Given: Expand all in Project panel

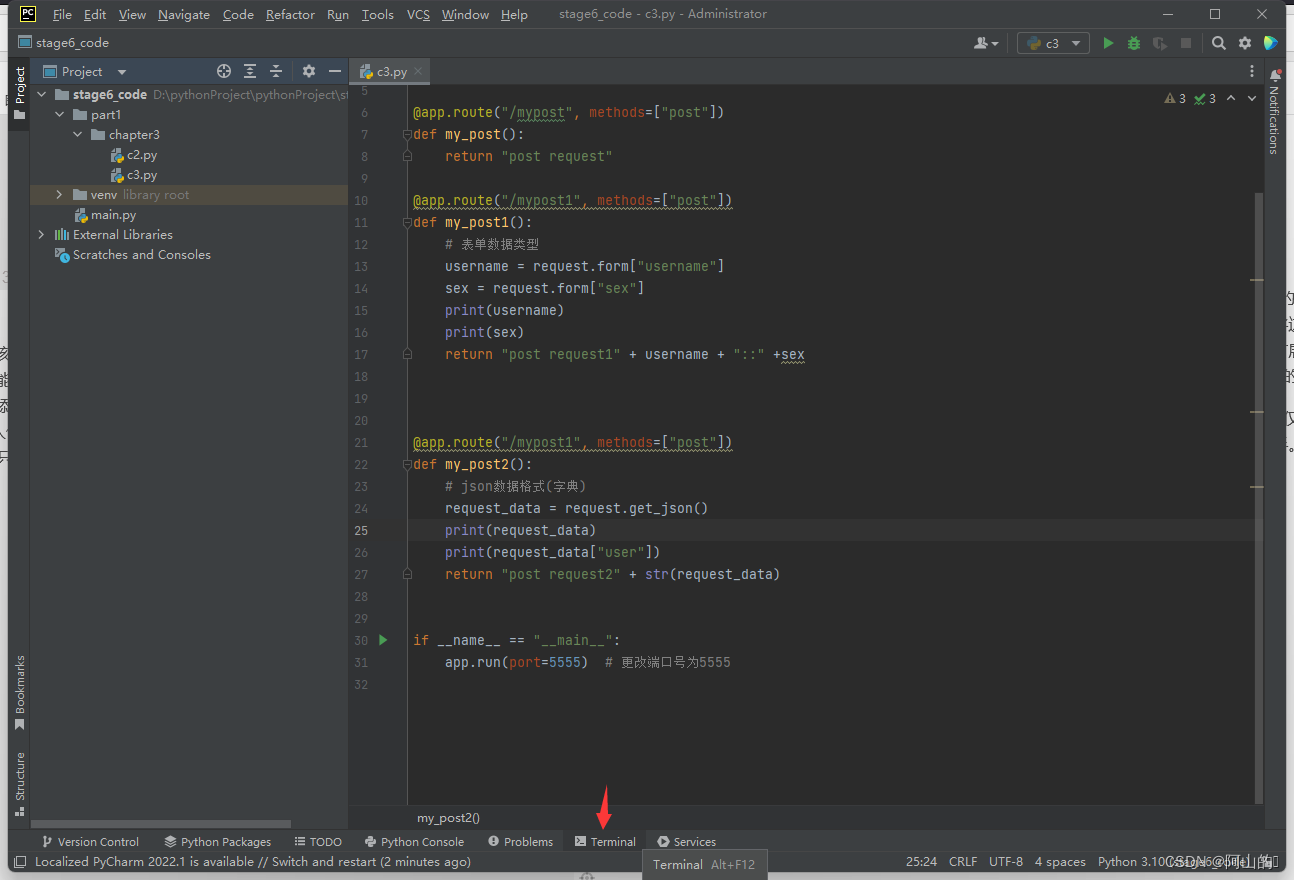Looking at the screenshot, I should coord(250,71).
